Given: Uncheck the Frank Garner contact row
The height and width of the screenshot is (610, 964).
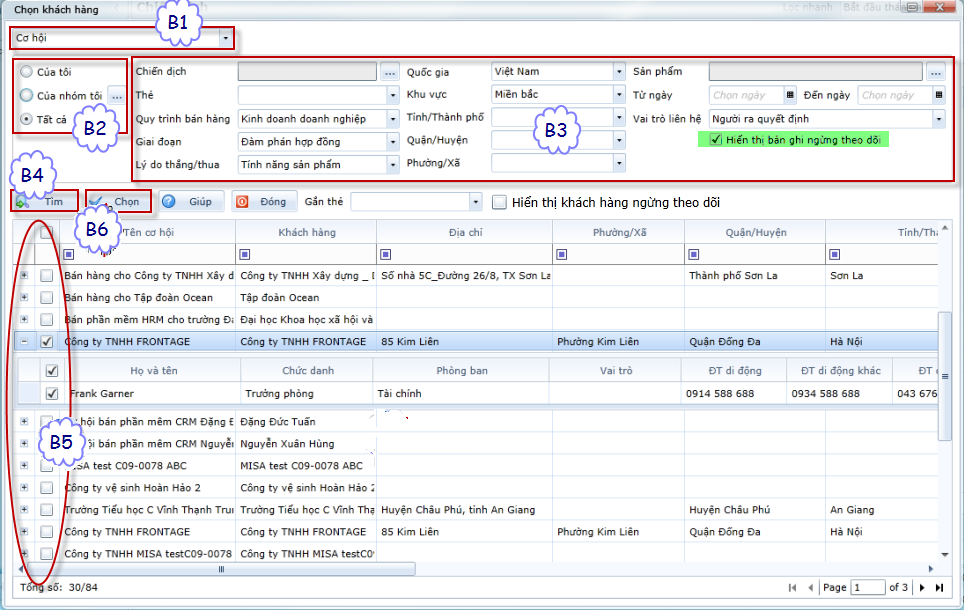Looking at the screenshot, I should pyautogui.click(x=52, y=394).
